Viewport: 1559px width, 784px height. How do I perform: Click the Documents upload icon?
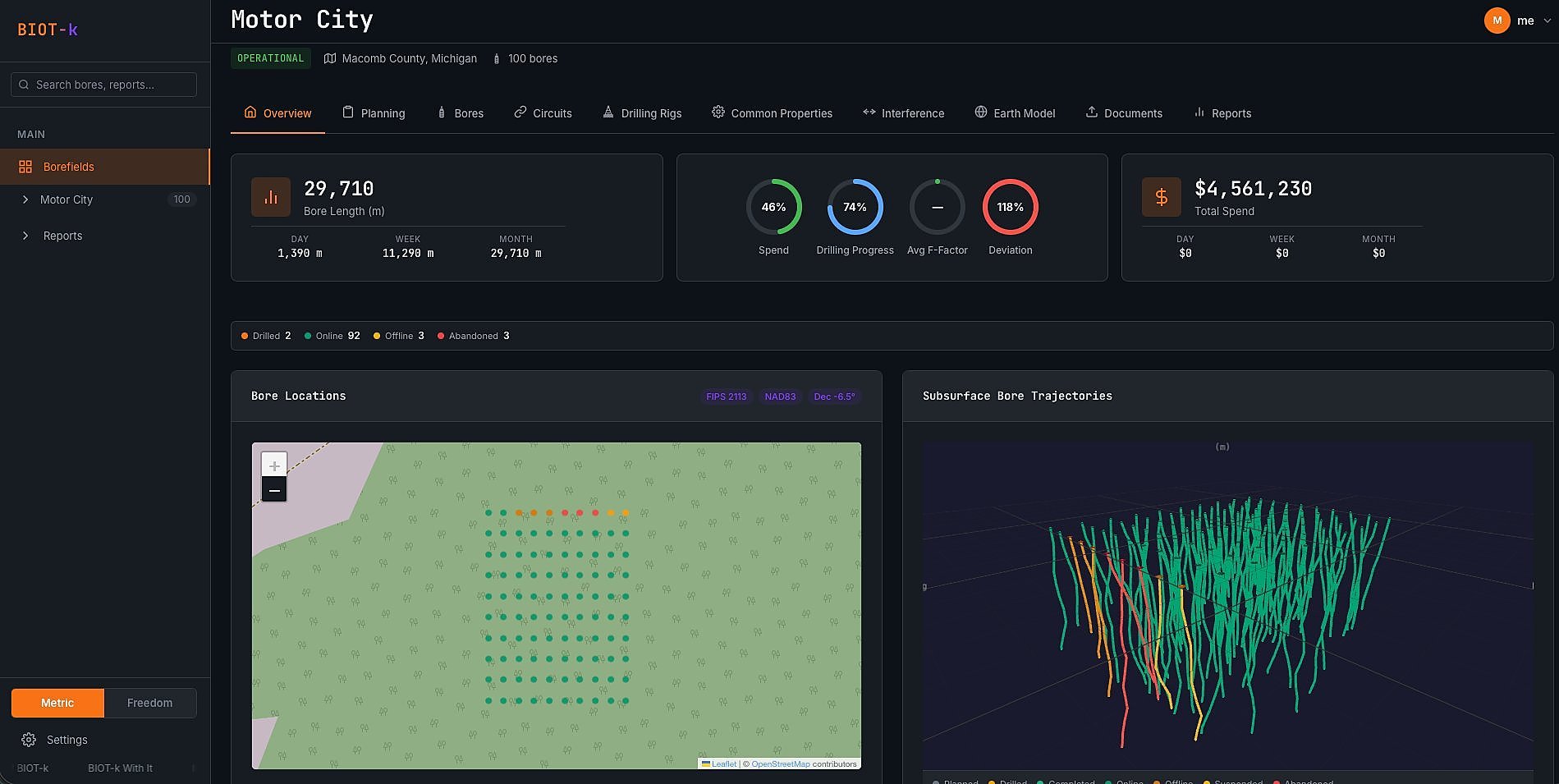(x=1091, y=112)
